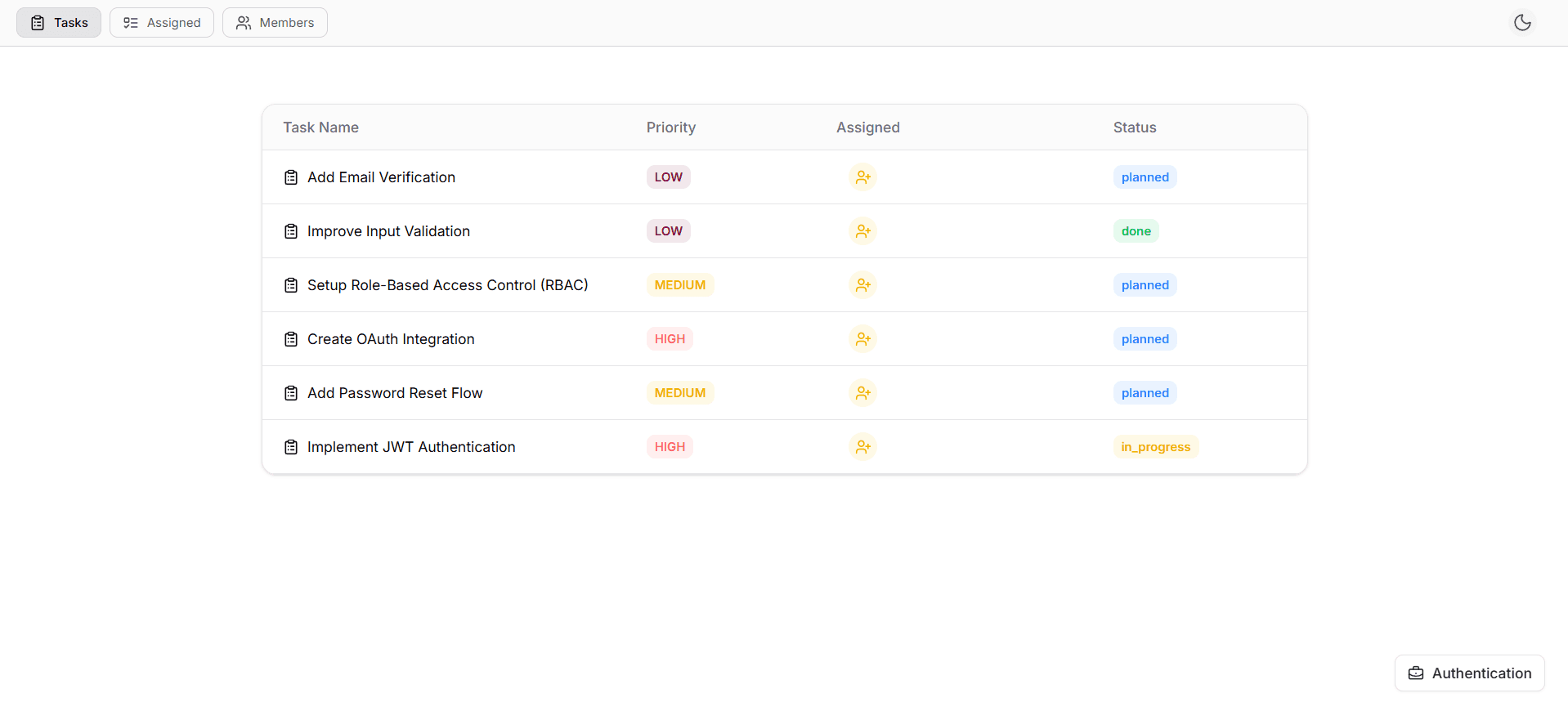Image resolution: width=1568 pixels, height=711 pixels.
Task: Assign a member to Implement JWT Authentication
Action: 862,447
